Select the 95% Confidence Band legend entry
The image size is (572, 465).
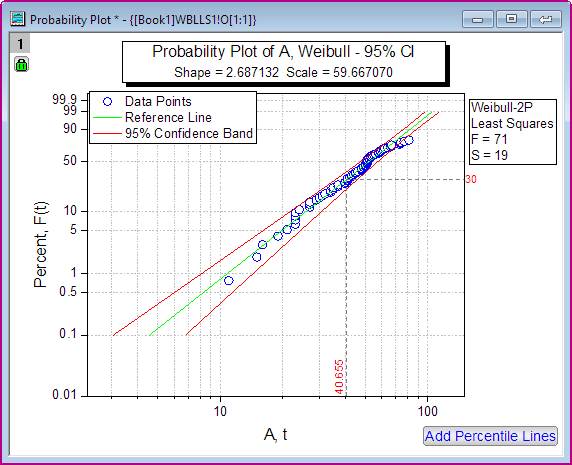(189, 133)
